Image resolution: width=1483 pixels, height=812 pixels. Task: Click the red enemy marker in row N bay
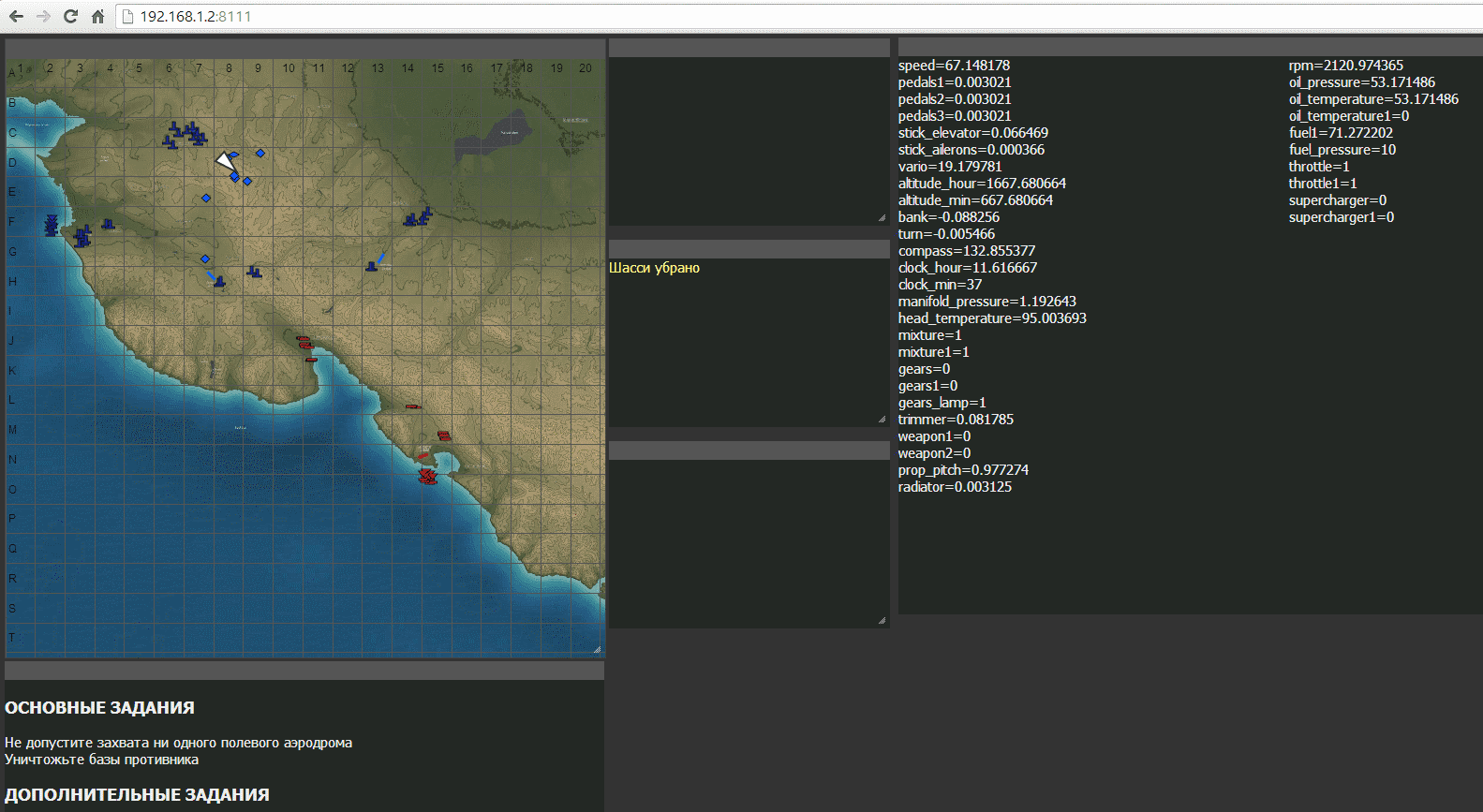(x=423, y=456)
